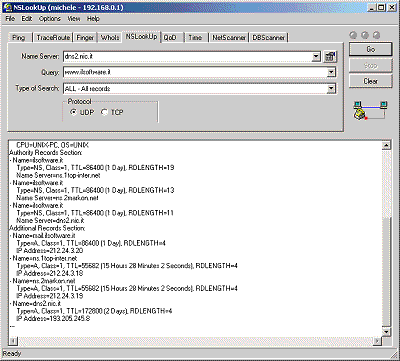This screenshot has height=361, width=400.
Task: Click the CPU=UNIX-PC, OS=UNIX line
Action: point(53,145)
